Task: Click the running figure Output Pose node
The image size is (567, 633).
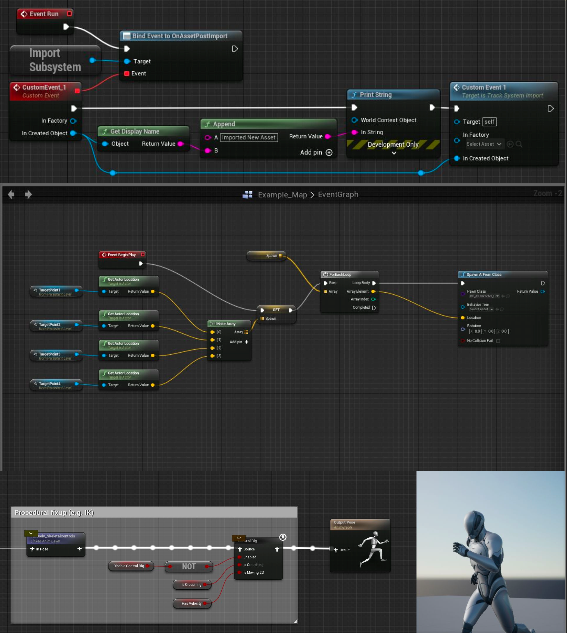Action: click(360, 546)
